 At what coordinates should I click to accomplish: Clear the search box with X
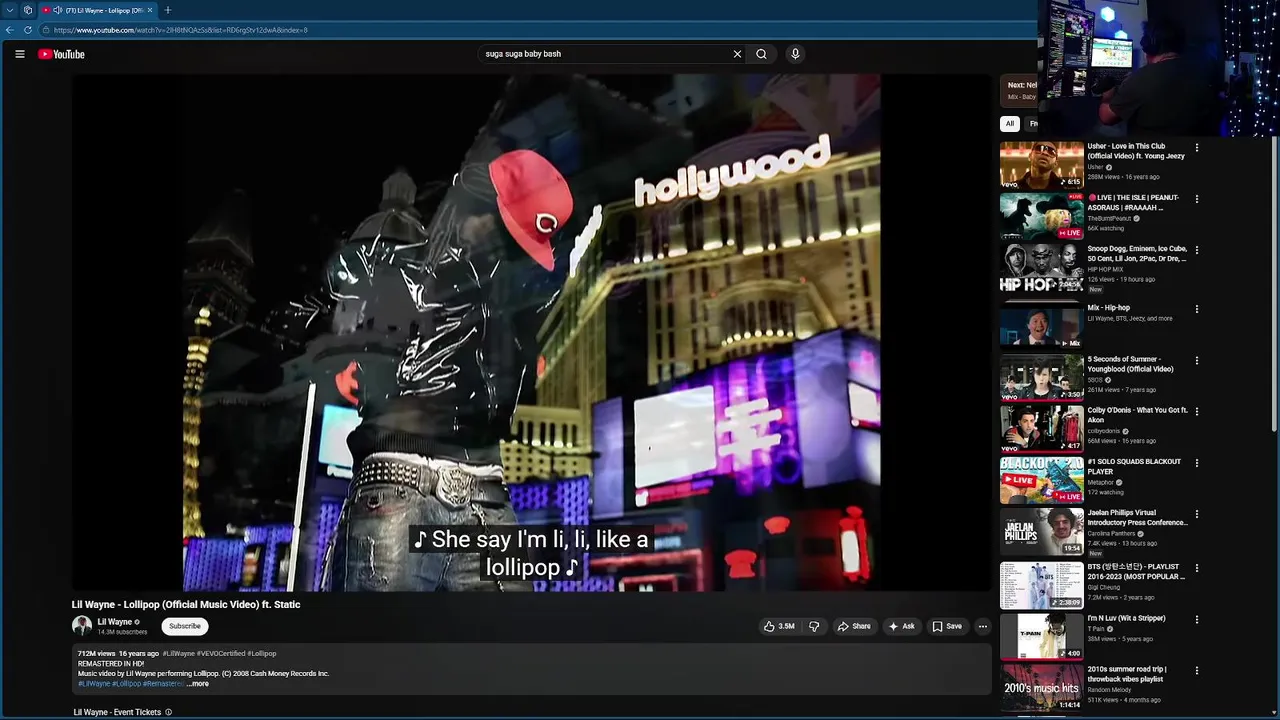click(x=737, y=54)
